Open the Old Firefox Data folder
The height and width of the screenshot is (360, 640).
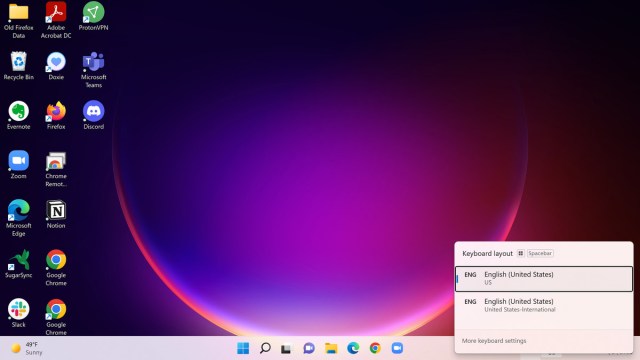pyautogui.click(x=18, y=21)
